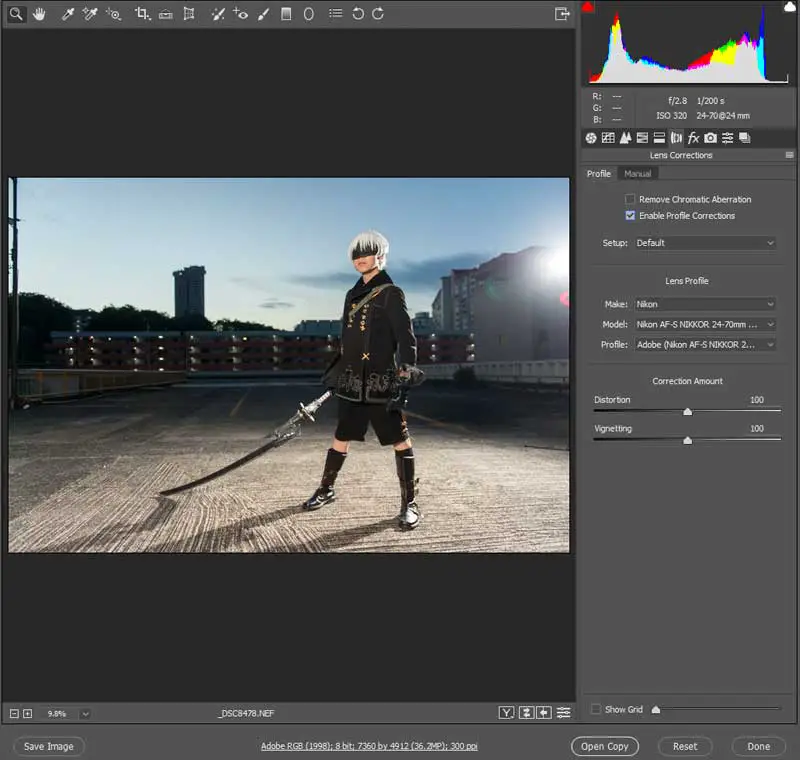Open the lens Make dropdown

click(705, 304)
